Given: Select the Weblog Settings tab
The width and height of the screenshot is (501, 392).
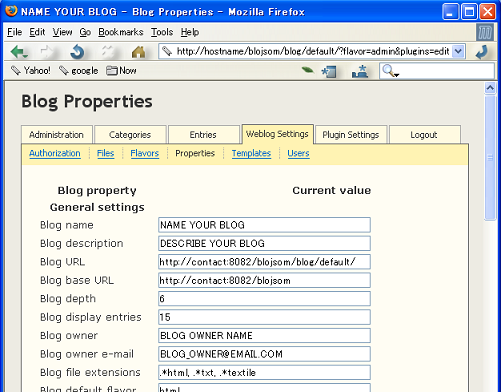Looking at the screenshot, I should pyautogui.click(x=277, y=134).
